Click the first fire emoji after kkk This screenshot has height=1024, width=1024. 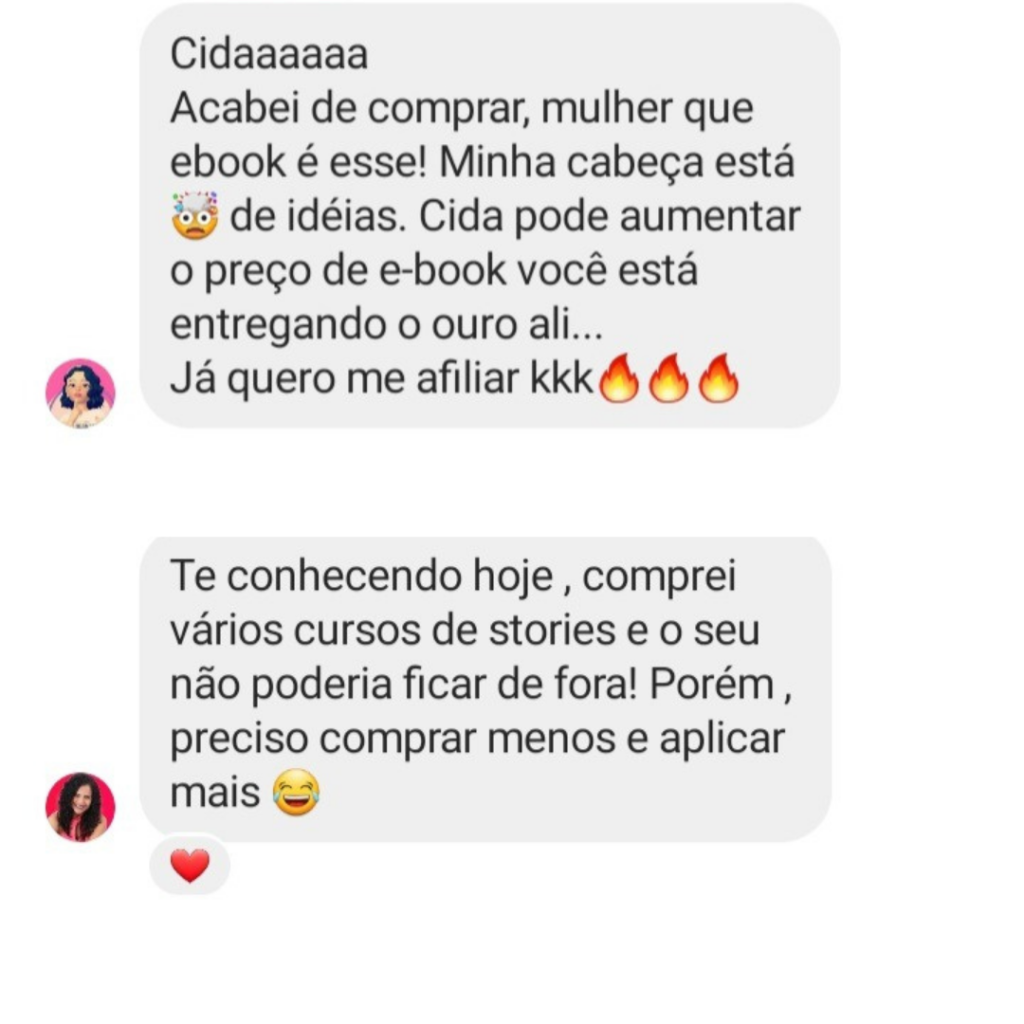618,378
